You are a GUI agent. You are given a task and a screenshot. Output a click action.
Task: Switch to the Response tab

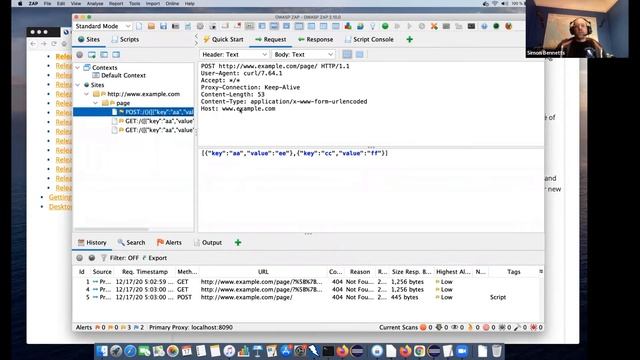[x=316, y=40]
